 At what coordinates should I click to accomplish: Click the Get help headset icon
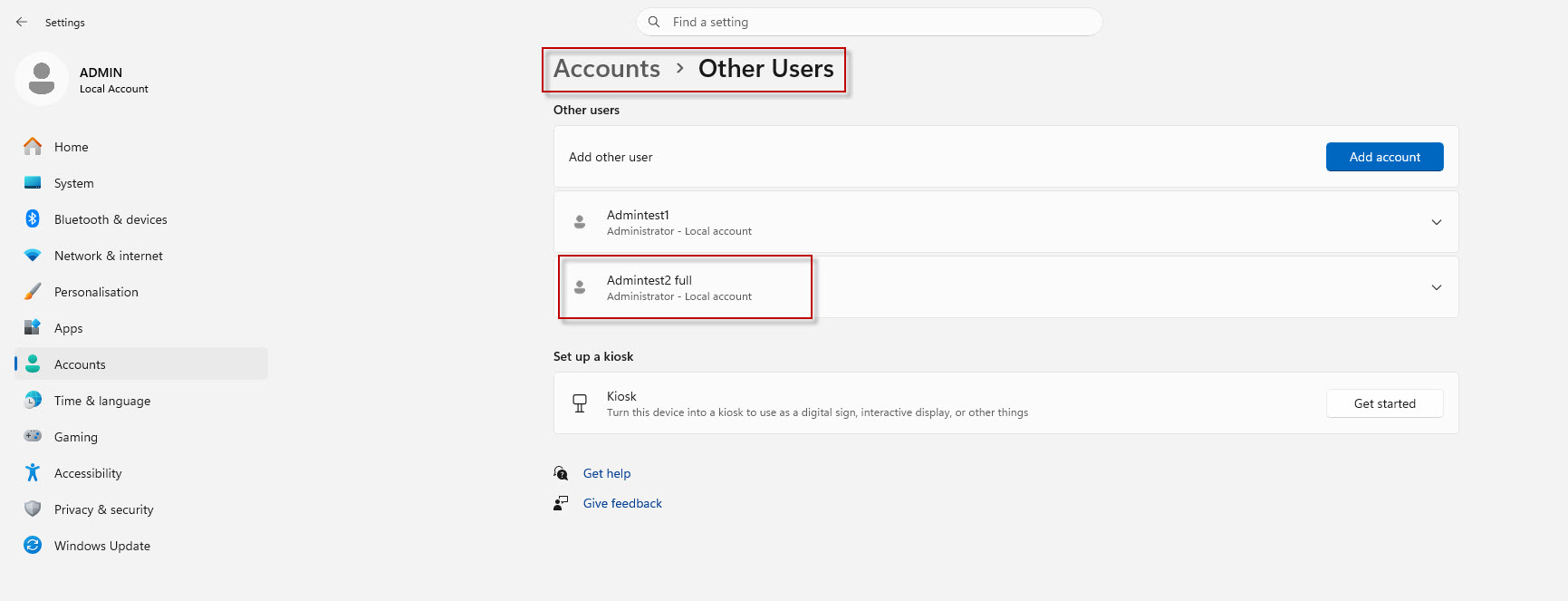(561, 473)
